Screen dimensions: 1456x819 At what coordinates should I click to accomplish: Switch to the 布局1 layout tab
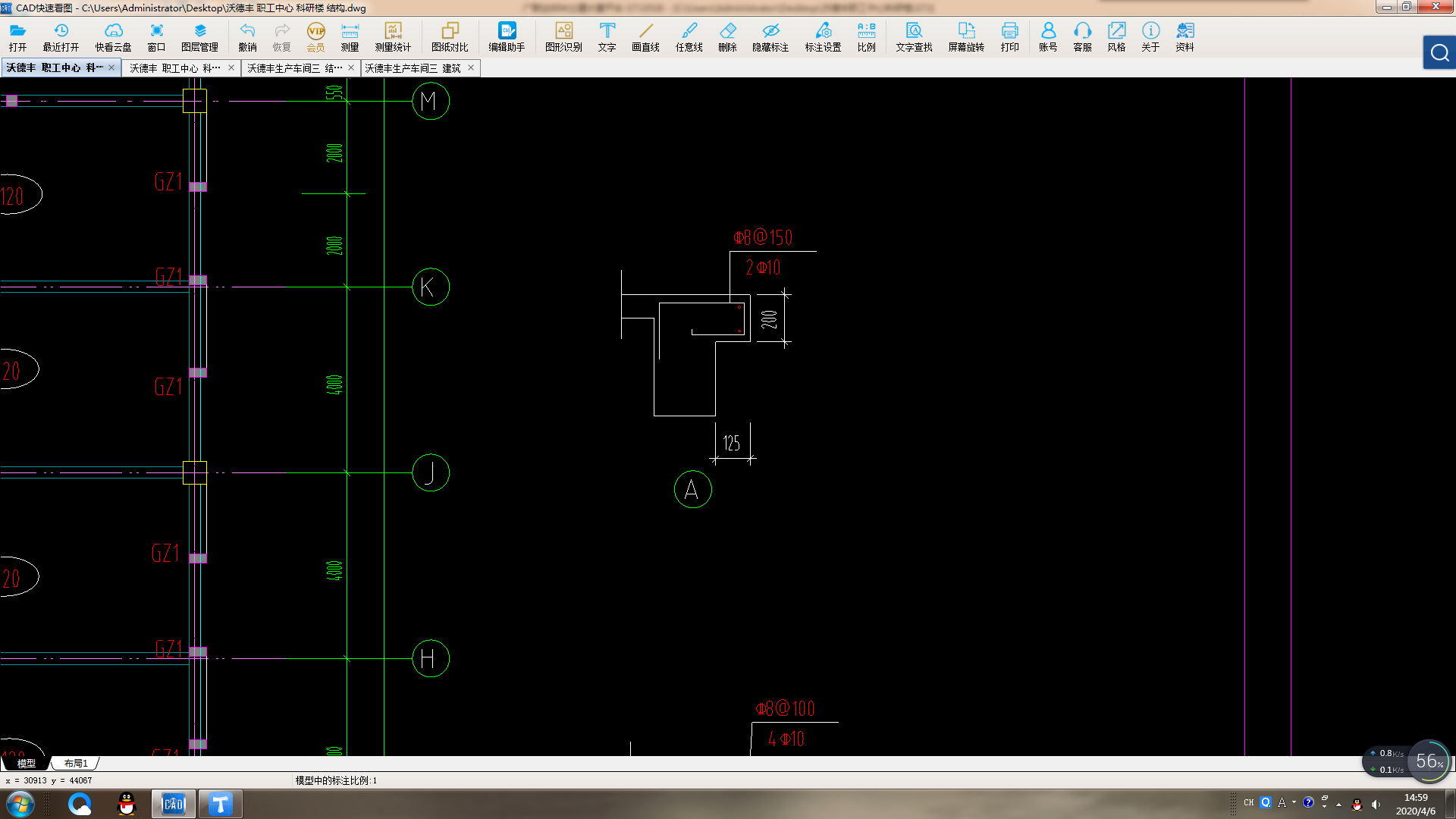click(x=76, y=763)
